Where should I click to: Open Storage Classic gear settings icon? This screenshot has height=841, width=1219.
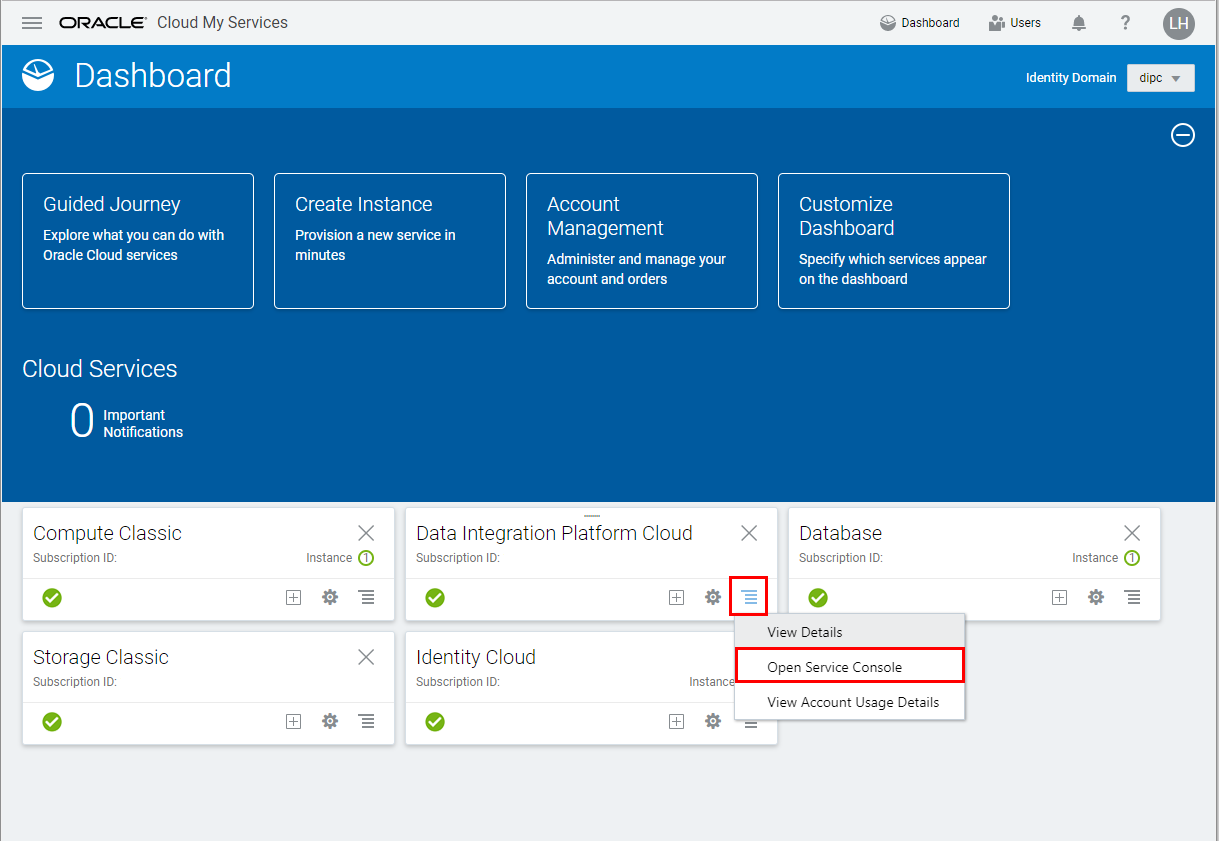click(x=330, y=721)
